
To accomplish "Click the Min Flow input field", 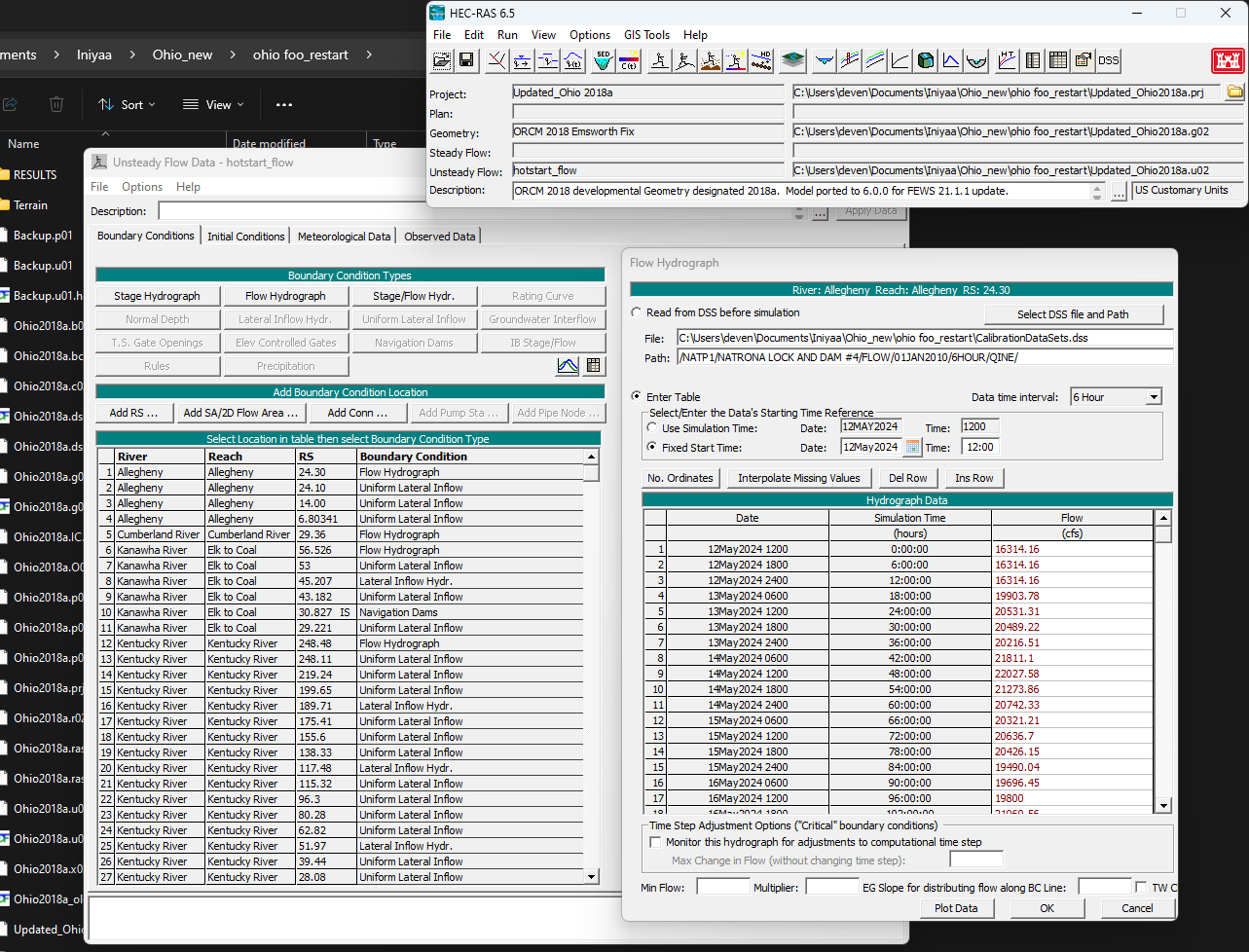I will click(723, 887).
